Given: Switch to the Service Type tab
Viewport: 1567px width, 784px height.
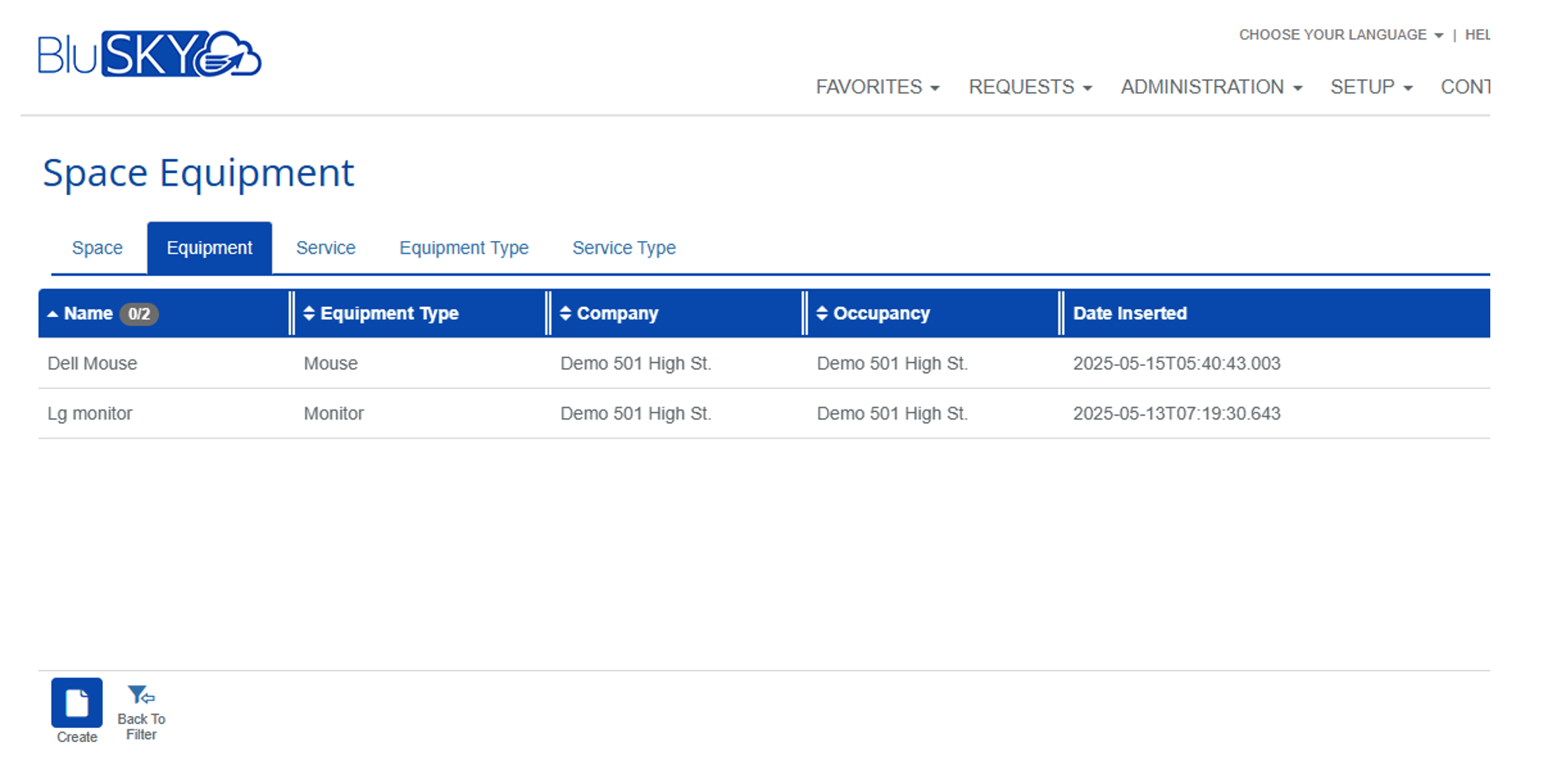Looking at the screenshot, I should (x=624, y=247).
